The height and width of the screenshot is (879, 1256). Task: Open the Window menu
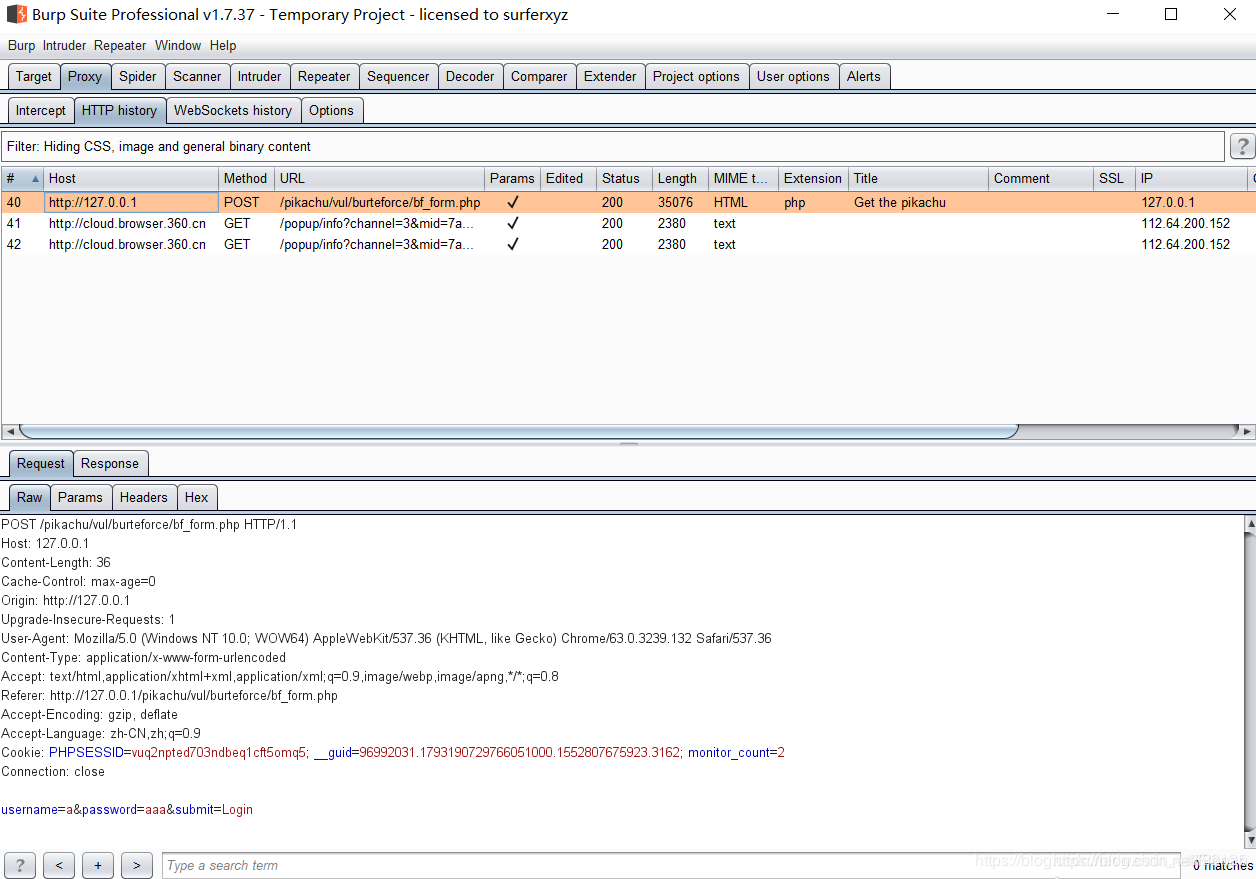178,45
